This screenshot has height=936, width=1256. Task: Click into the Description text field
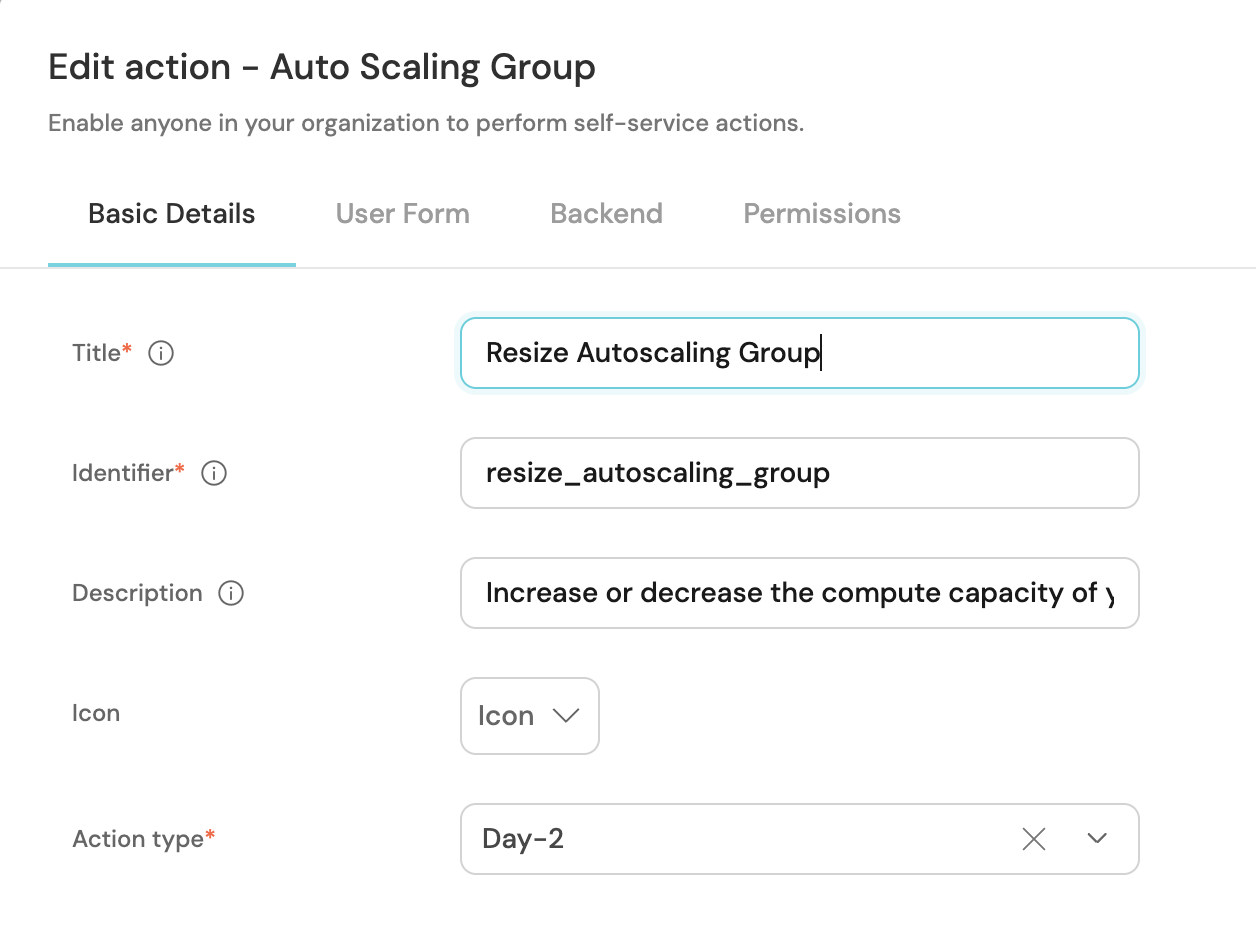798,593
